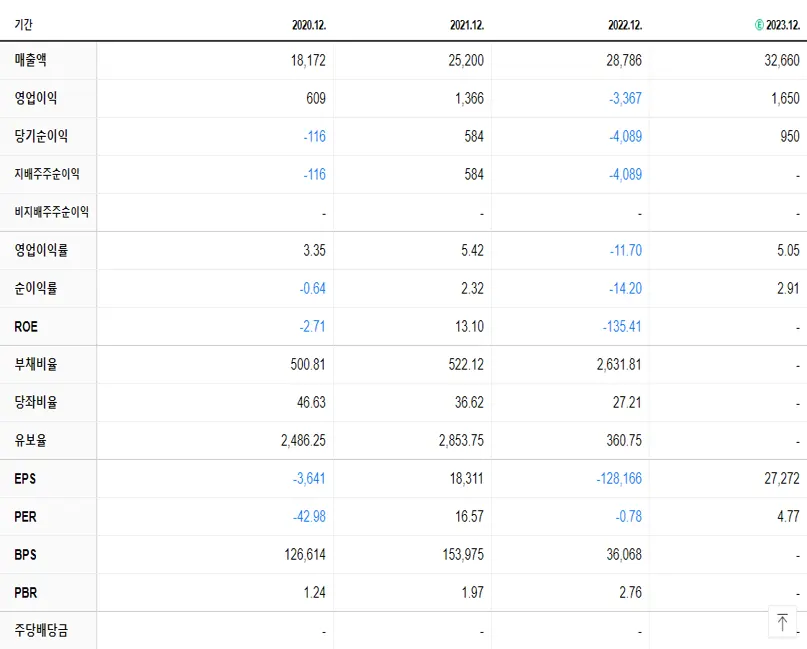Click the 비지배주주순이익 row label

[51, 212]
